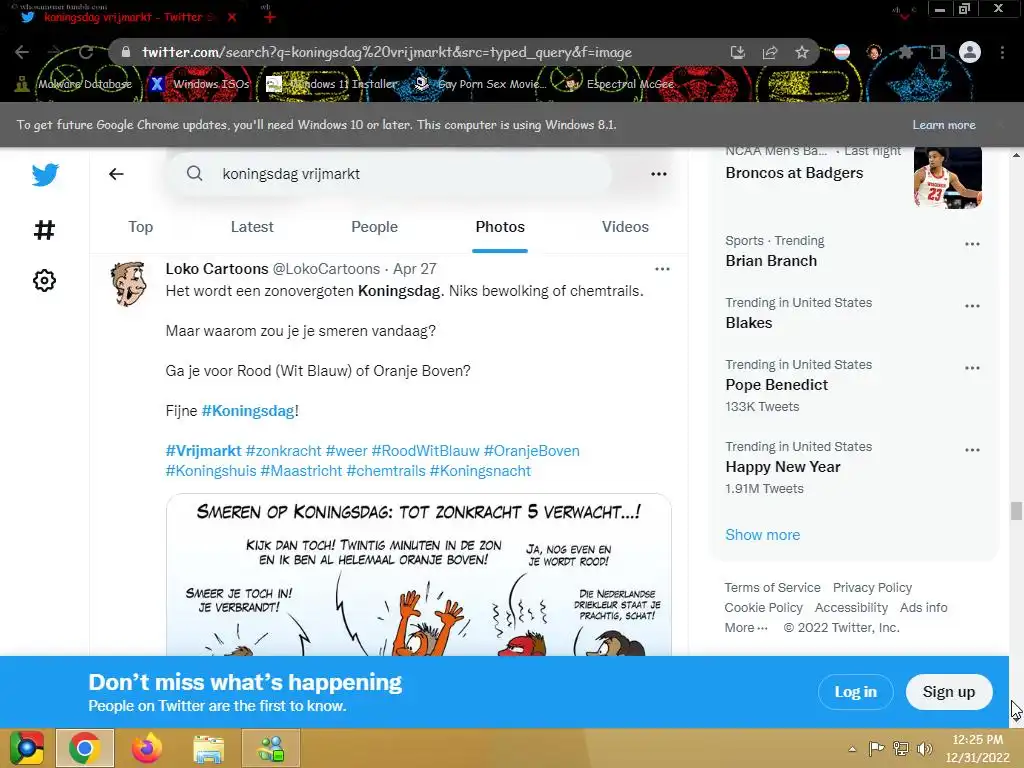
Task: Go back with the search page arrow
Action: tap(116, 174)
